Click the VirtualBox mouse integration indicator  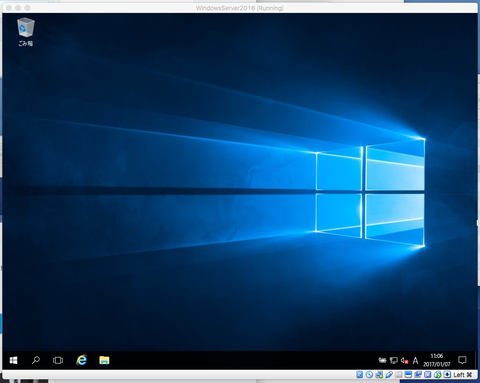pyautogui.click(x=438, y=375)
